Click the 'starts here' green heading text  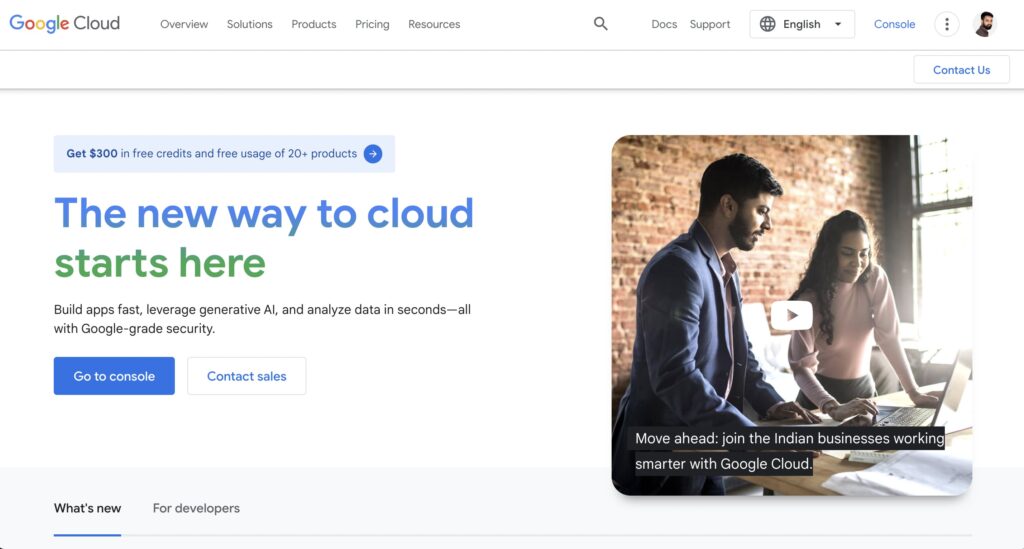(x=160, y=263)
